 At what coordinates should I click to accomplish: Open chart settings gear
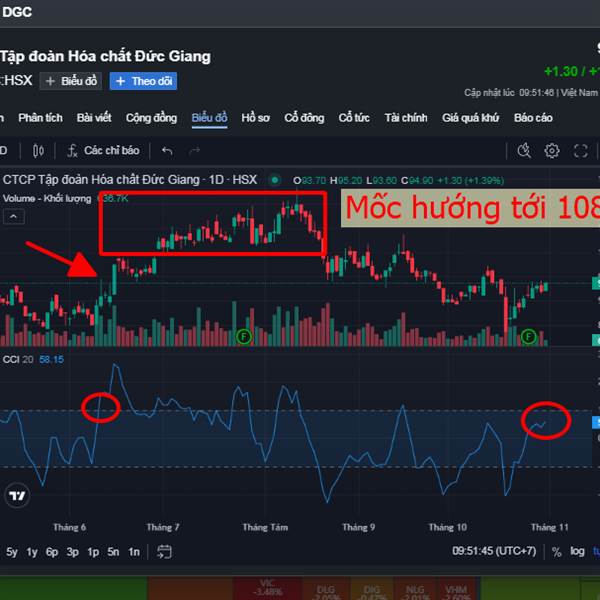coord(551,151)
